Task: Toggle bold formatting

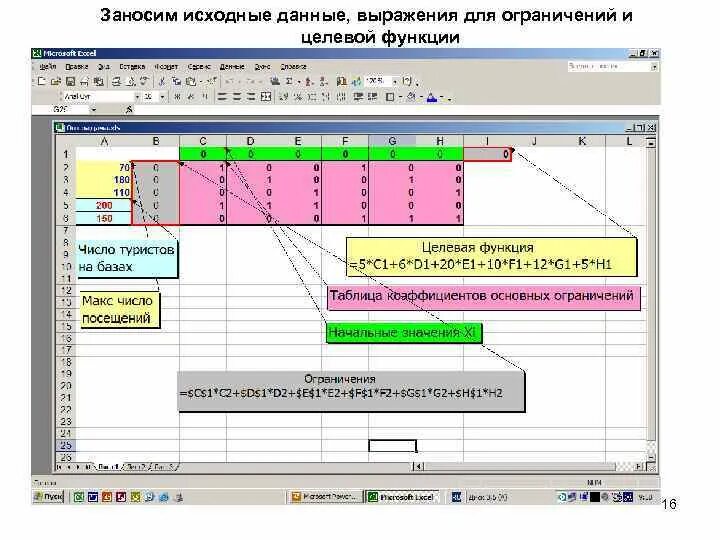Action: point(177,97)
